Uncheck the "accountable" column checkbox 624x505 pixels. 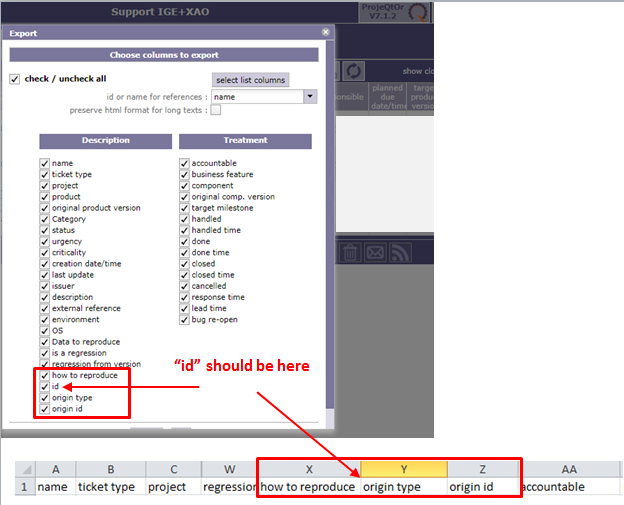(x=185, y=163)
